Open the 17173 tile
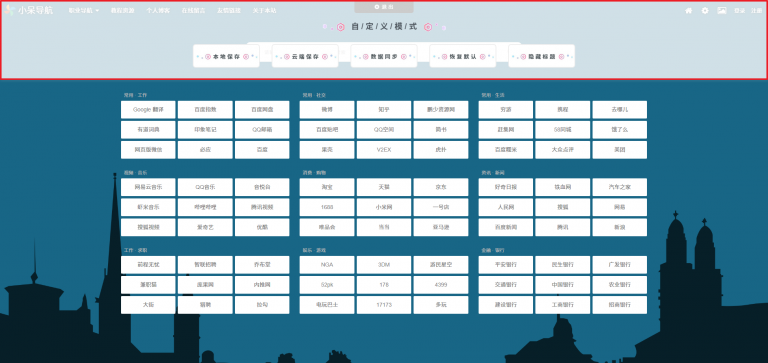 384,305
